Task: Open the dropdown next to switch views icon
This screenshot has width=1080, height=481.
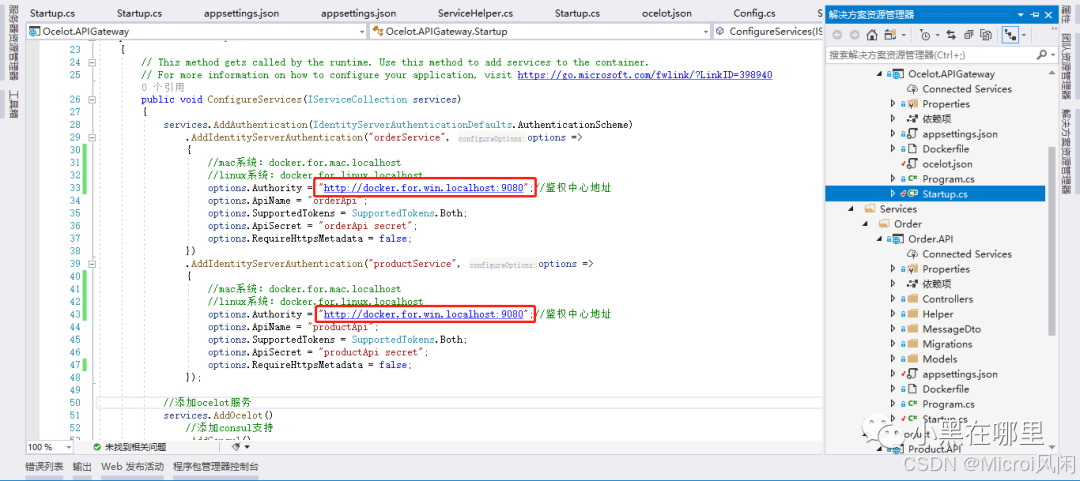Action: [902, 35]
